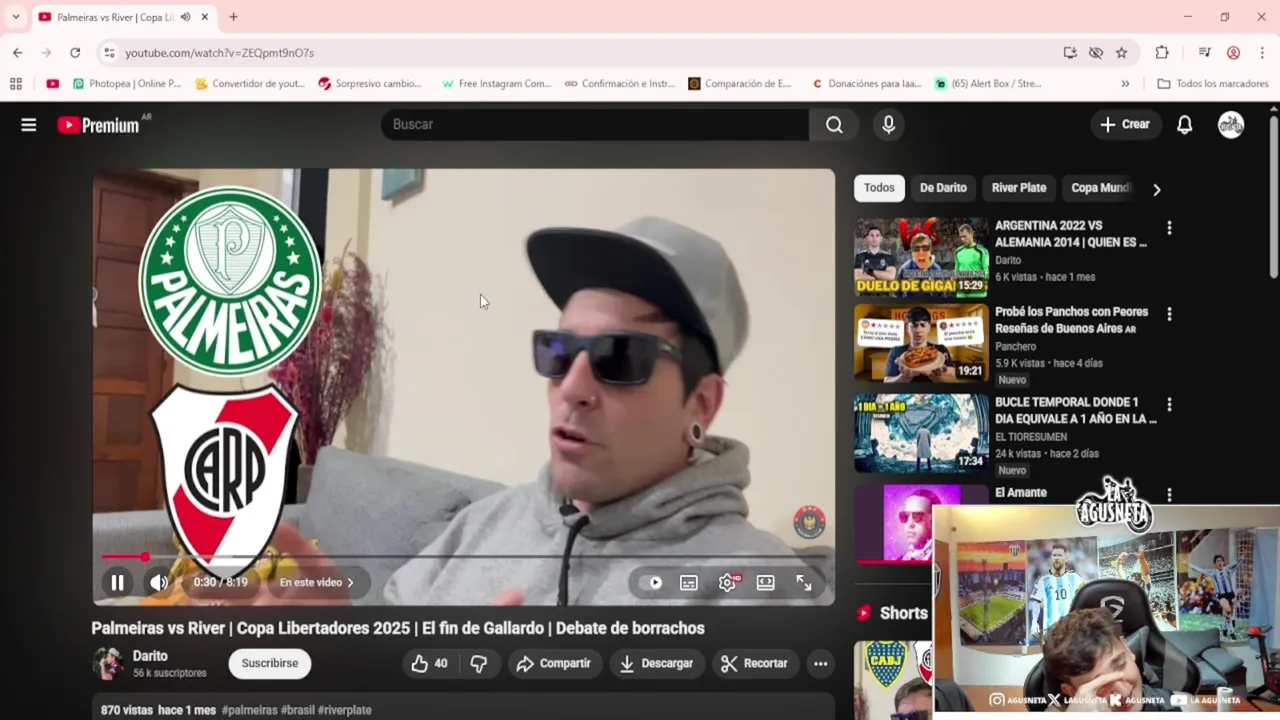Expand 'En este video' chapters

coord(317,583)
